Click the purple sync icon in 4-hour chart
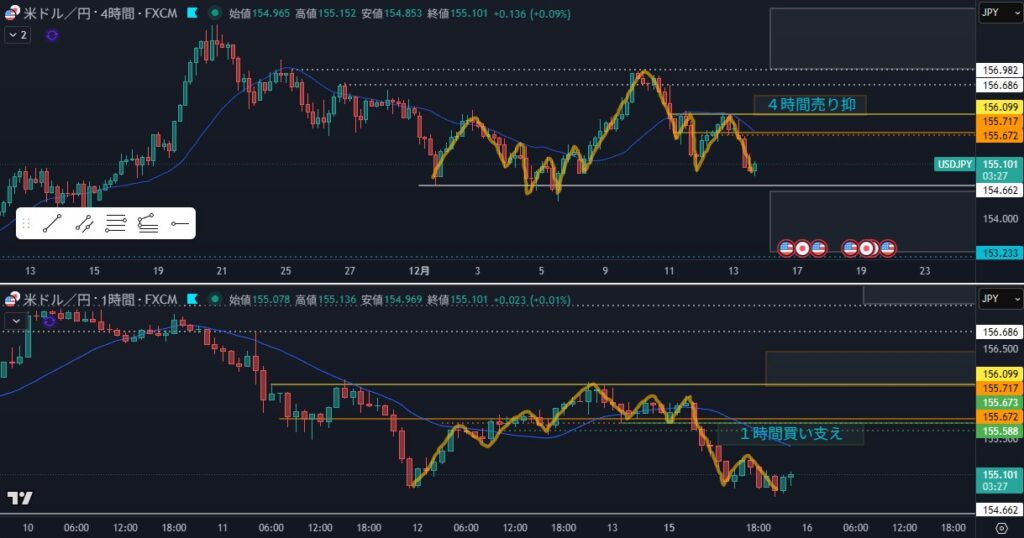The height and width of the screenshot is (538, 1024). pos(52,35)
